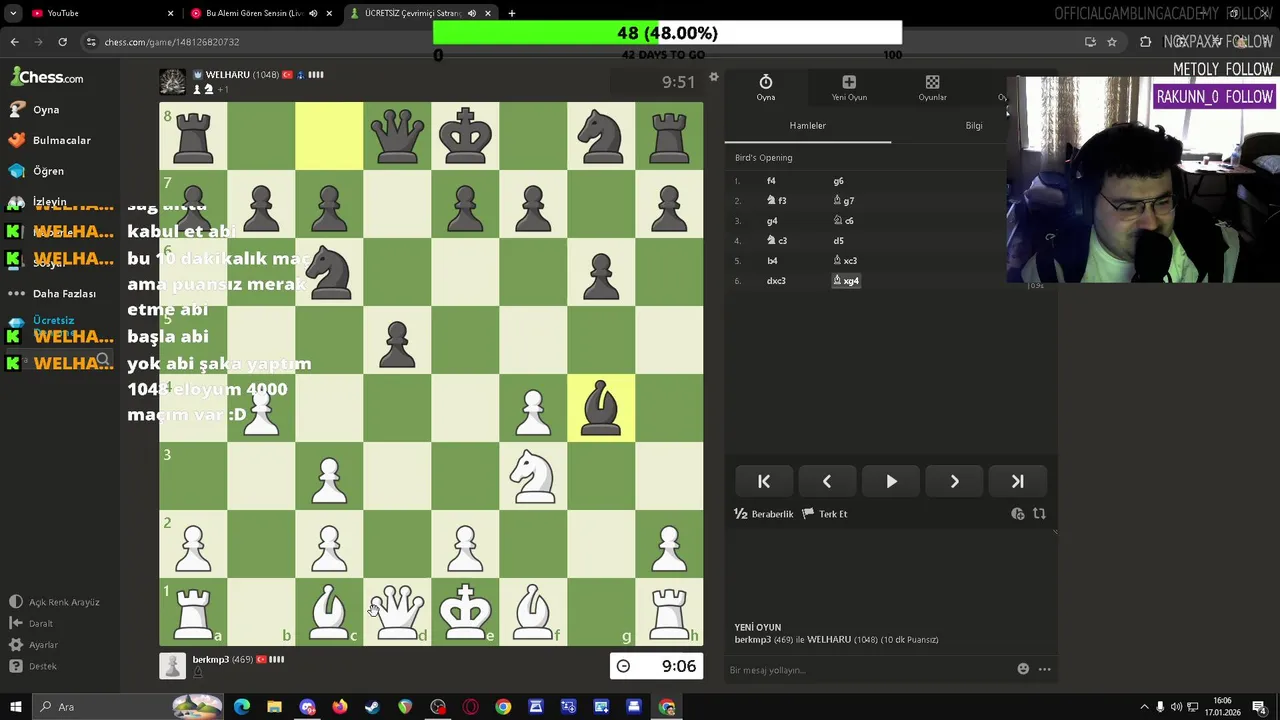Click the white queen on d1
Image resolution: width=1280 pixels, height=720 pixels.
point(397,611)
